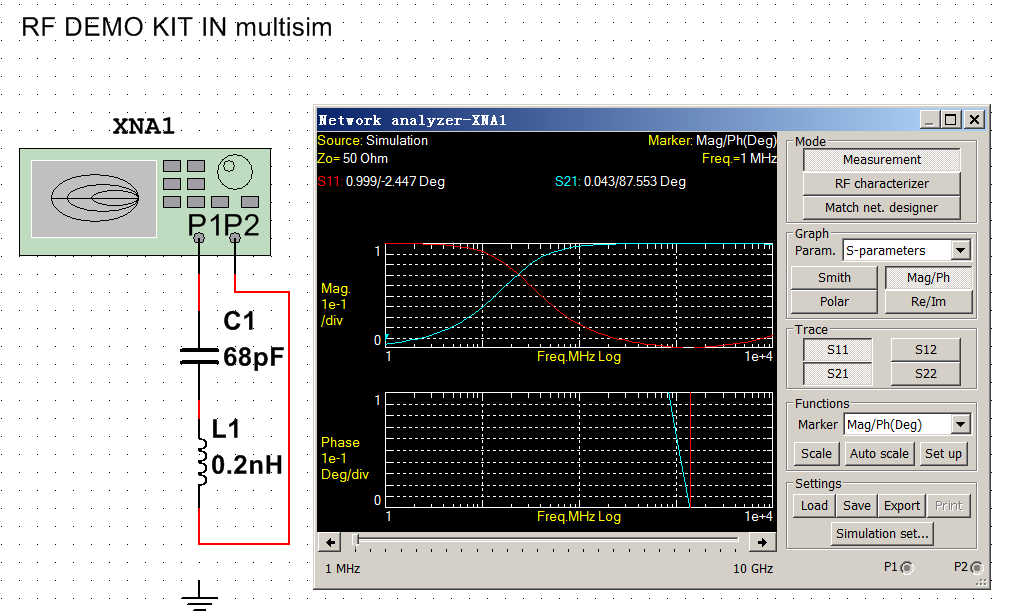1009x615 pixels.
Task: Click the P1 port indicator in analyzer window
Action: (907, 567)
